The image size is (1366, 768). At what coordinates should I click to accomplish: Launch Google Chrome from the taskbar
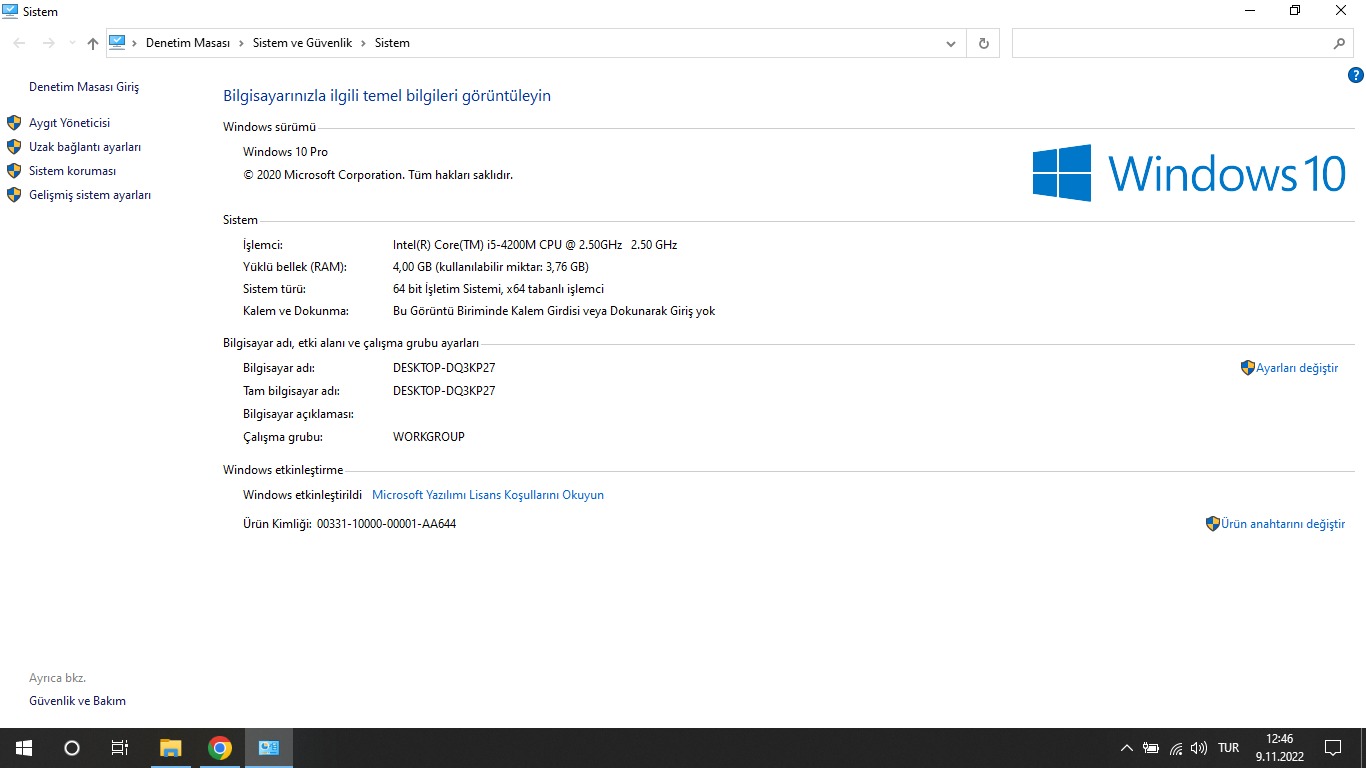(220, 748)
